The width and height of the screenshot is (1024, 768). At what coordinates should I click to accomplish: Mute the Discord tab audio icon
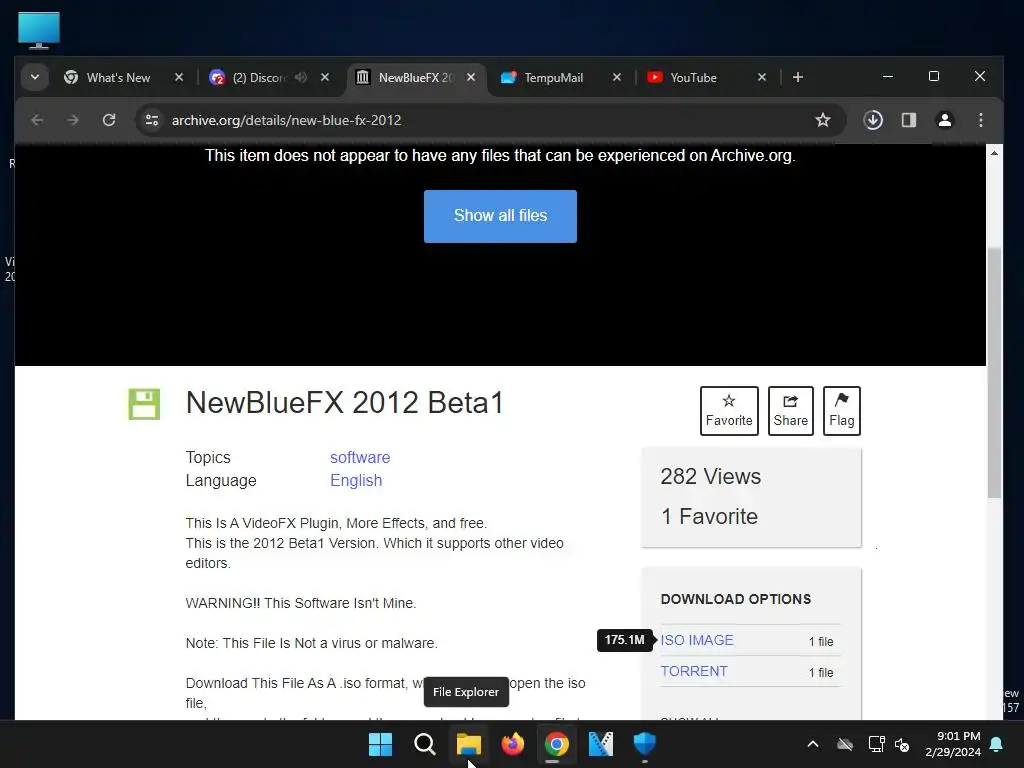point(300,77)
